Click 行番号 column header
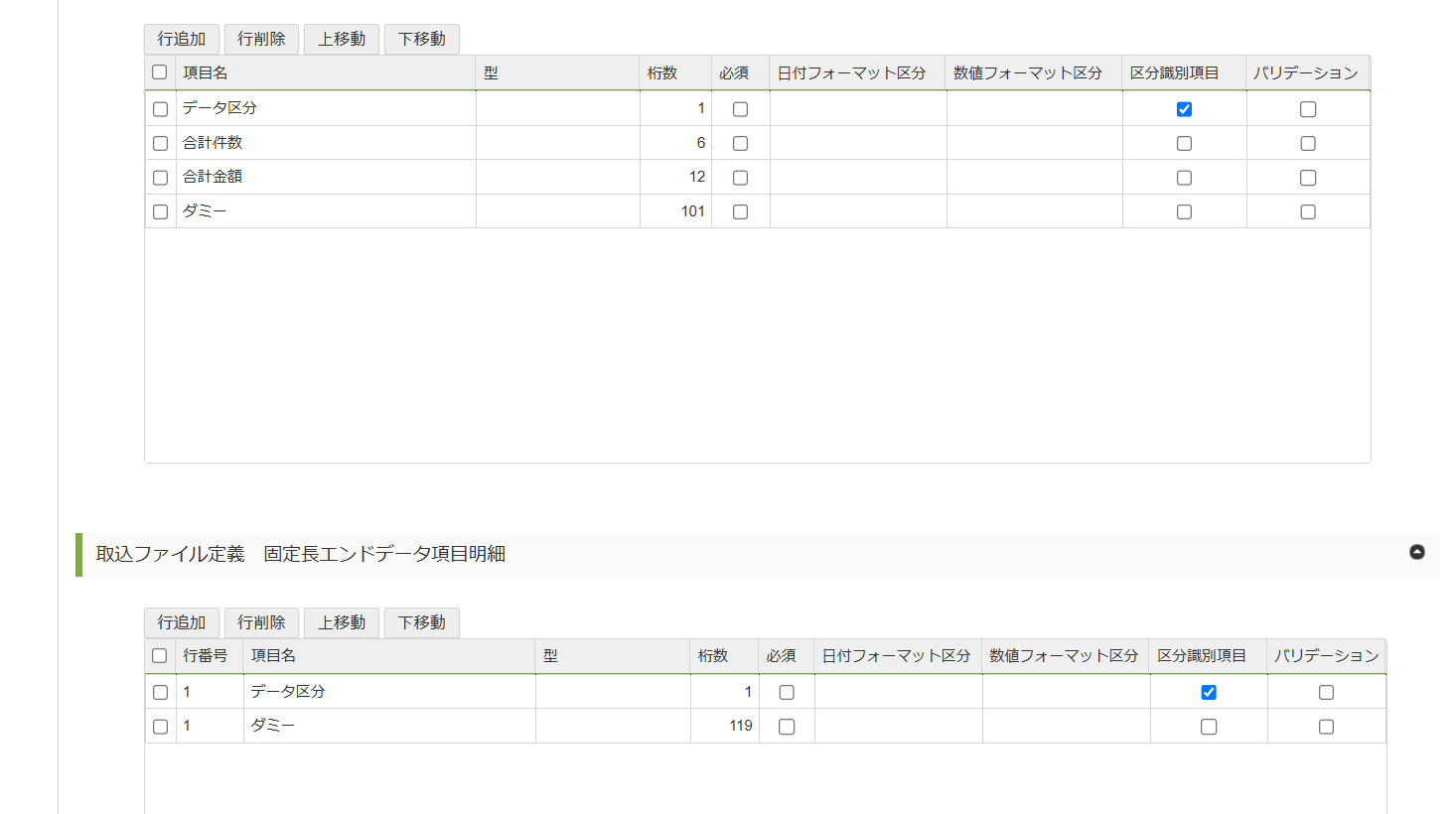The image size is (1456, 814). tap(206, 656)
